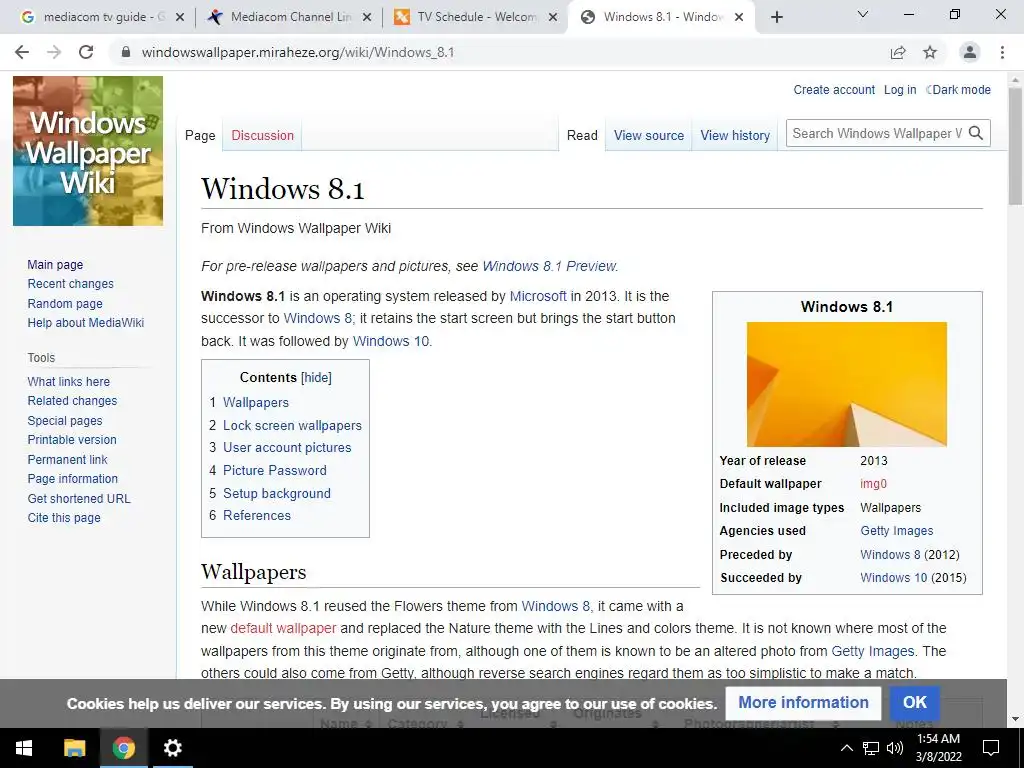
Task: Click the Windows Wallpaper Wiki logo
Action: click(88, 151)
